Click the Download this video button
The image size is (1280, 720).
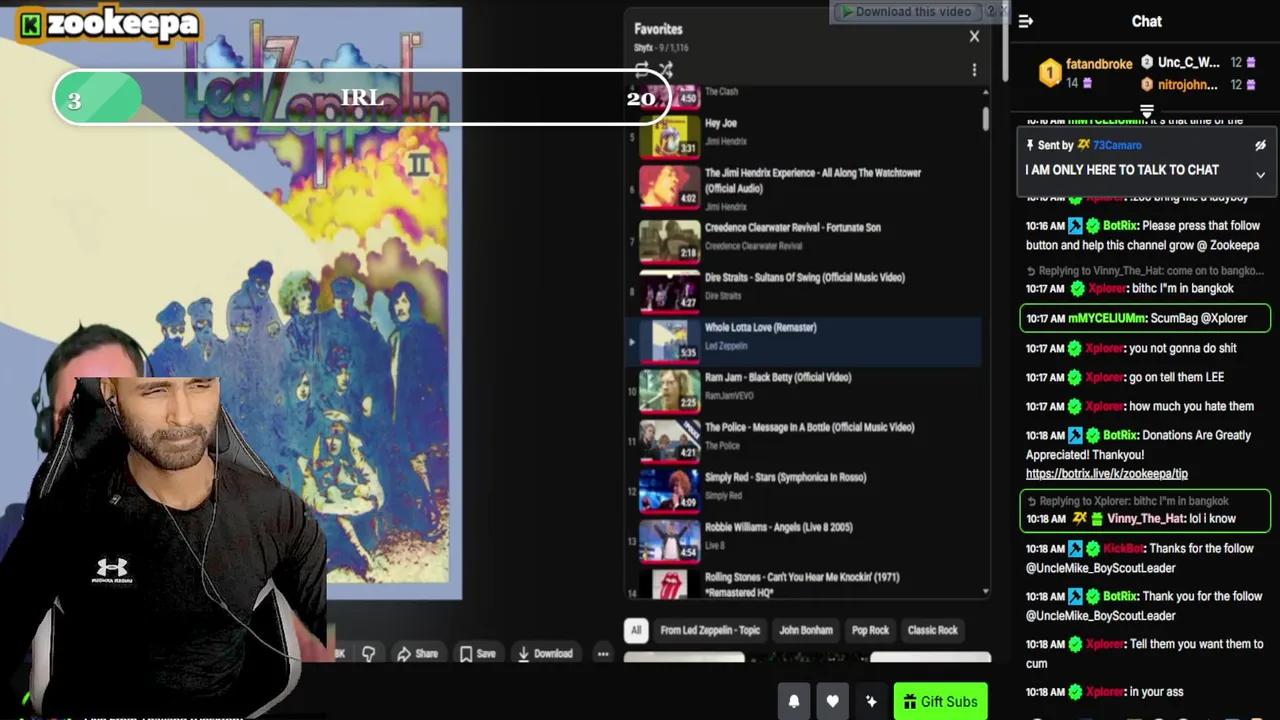click(x=906, y=12)
